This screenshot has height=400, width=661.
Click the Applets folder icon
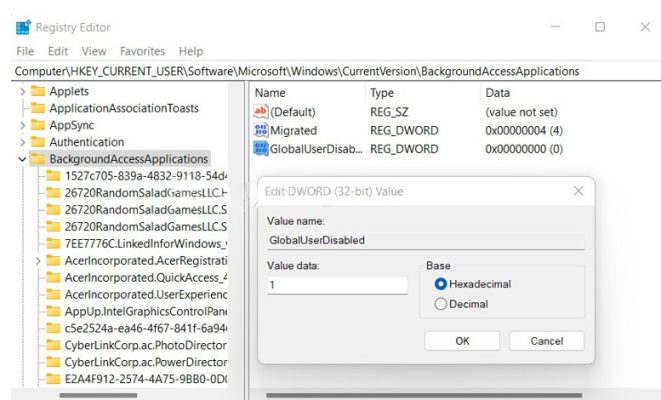pos(38,91)
